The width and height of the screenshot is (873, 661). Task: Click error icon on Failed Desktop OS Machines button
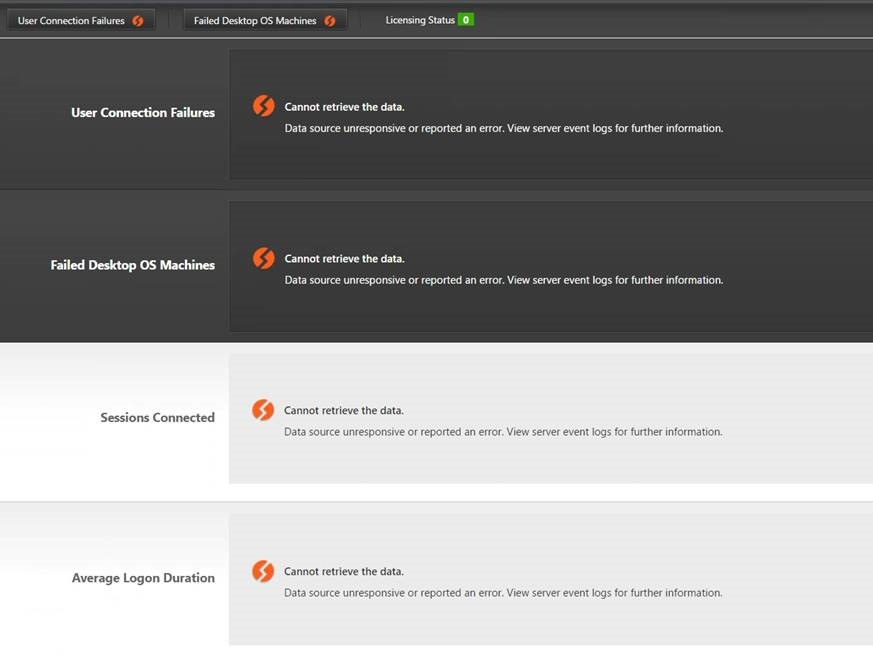click(330, 21)
